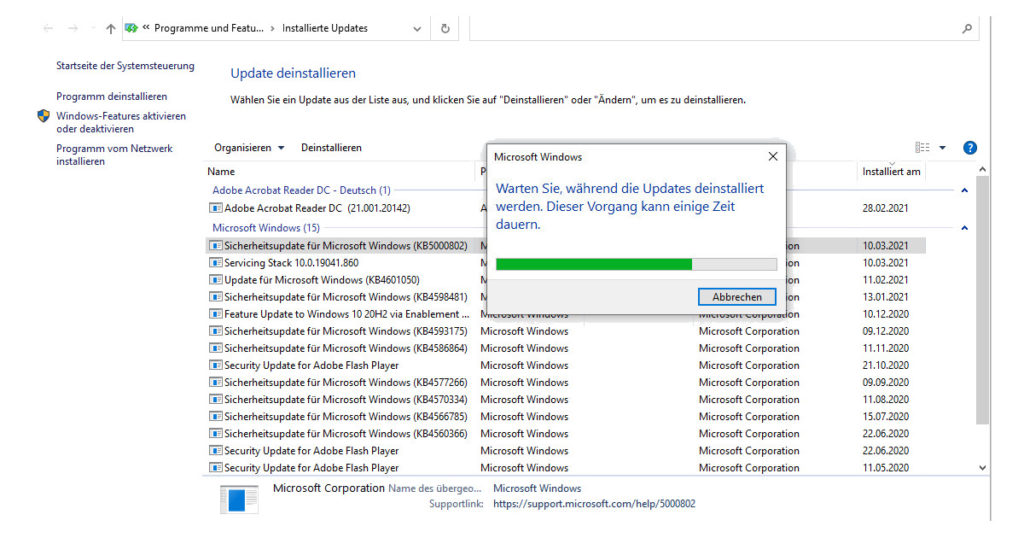Click Deinstallieren in the toolbar
1024x538 pixels.
(x=331, y=148)
